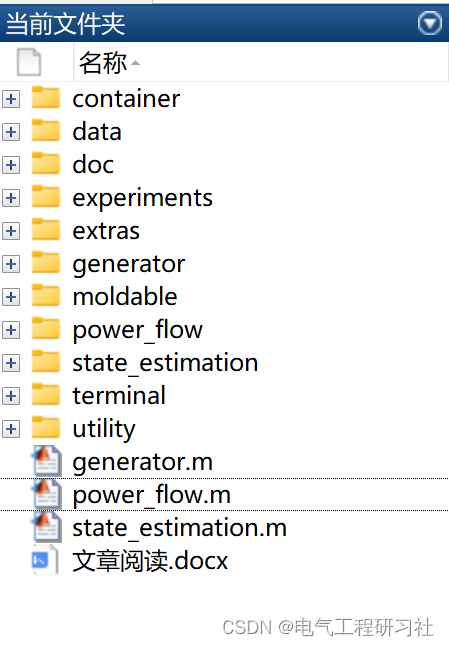Image resolution: width=449 pixels, height=646 pixels.
Task: Click the extras folder icon
Action: pos(46,229)
